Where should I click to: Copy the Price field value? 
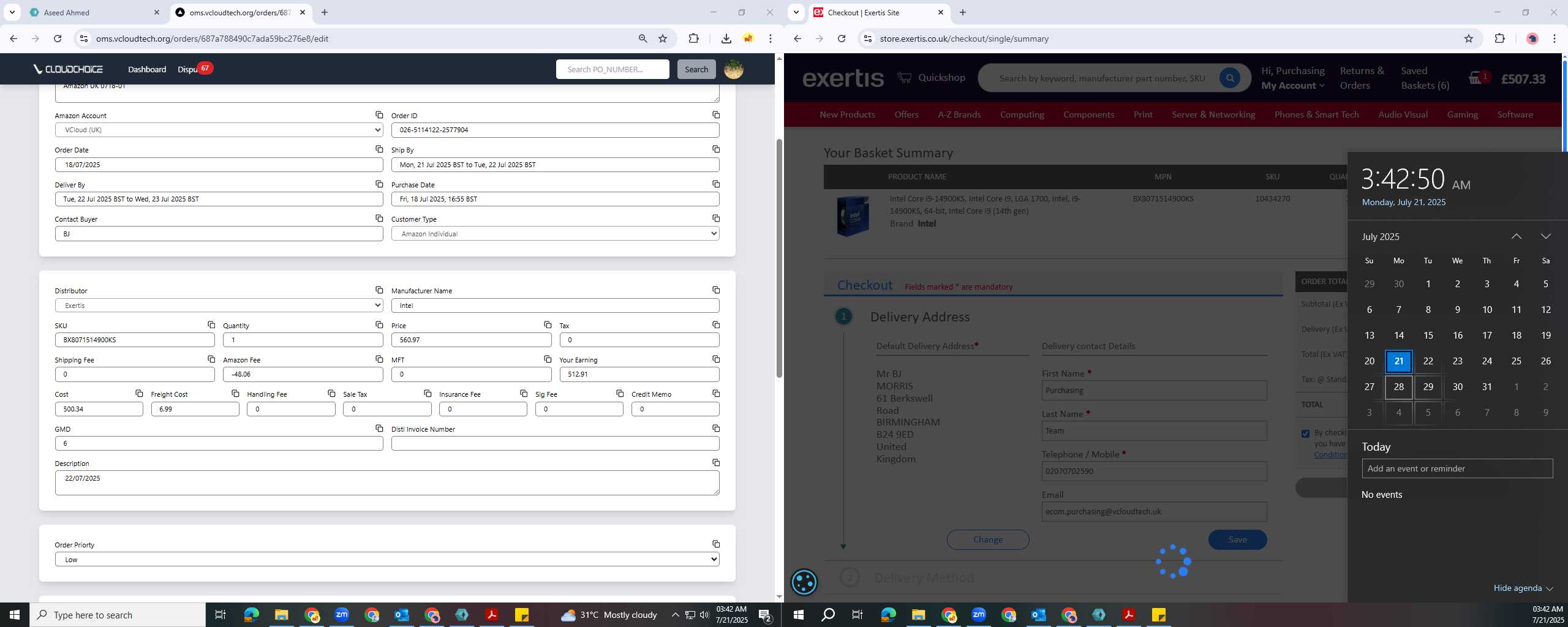547,325
